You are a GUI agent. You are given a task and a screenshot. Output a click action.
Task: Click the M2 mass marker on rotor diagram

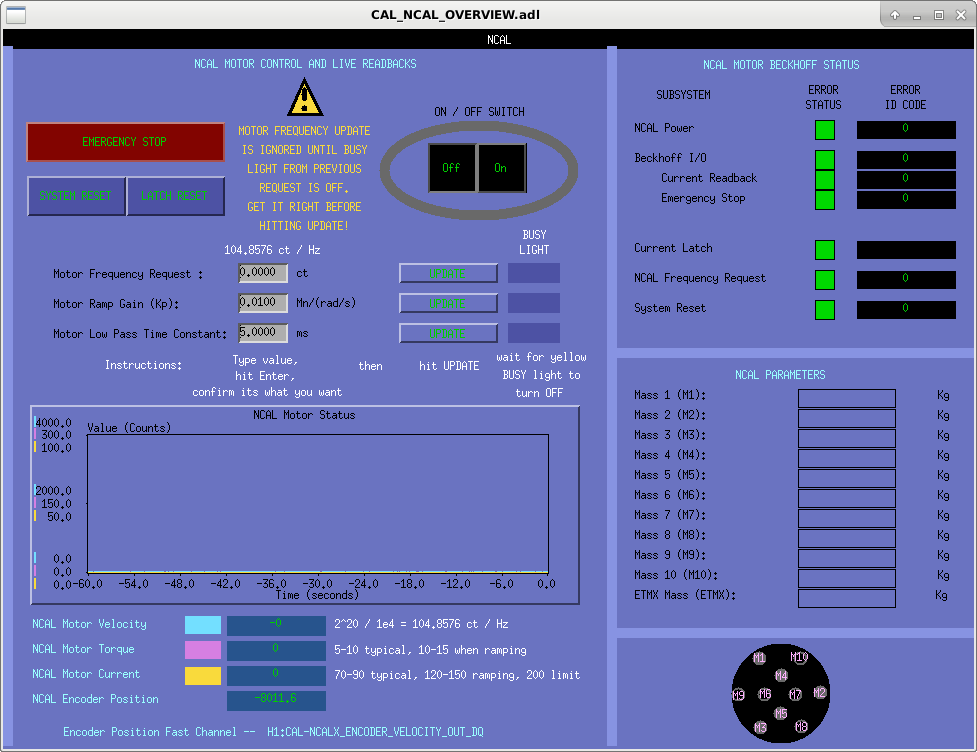[x=819, y=692]
